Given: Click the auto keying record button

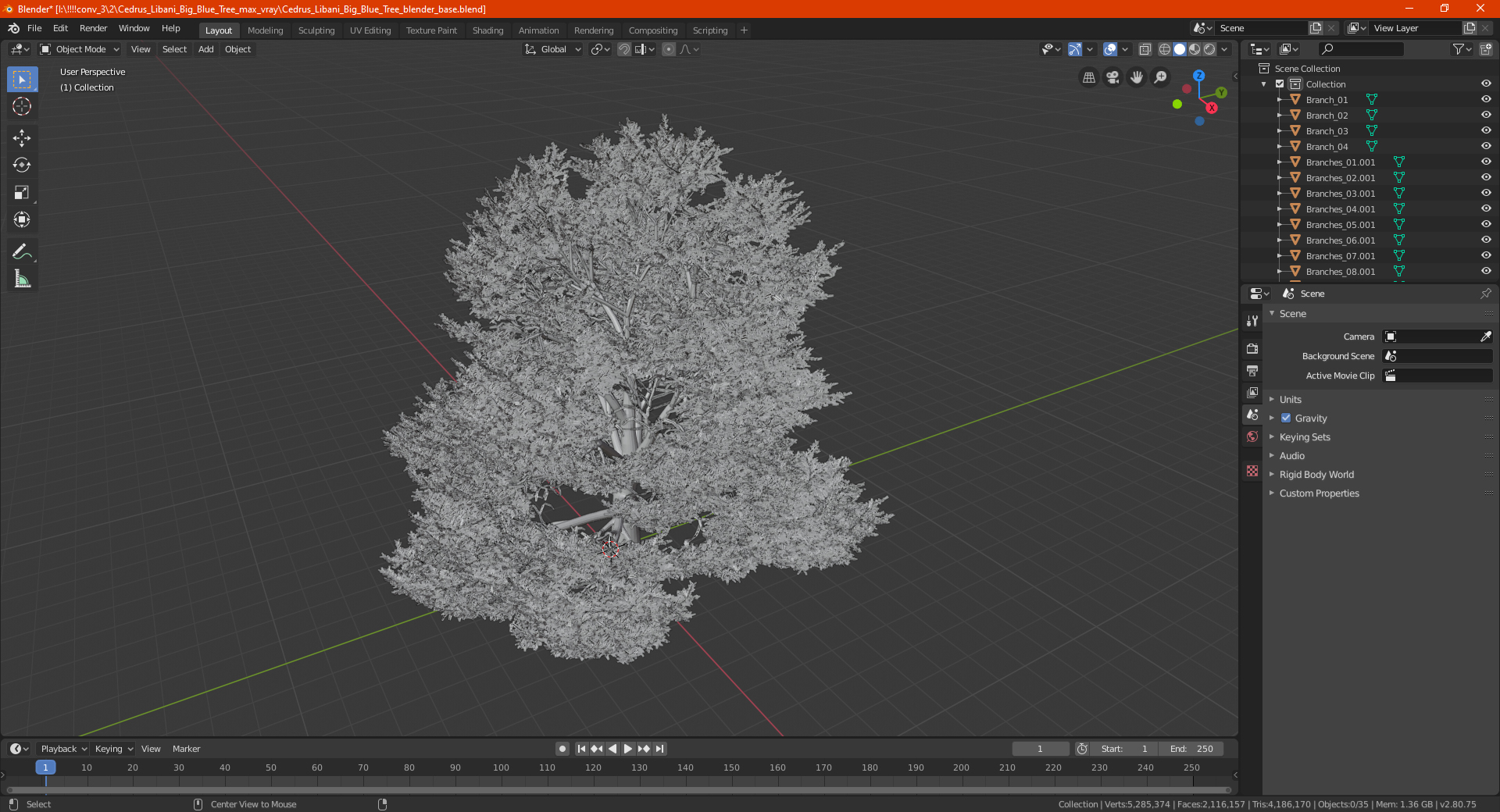Looking at the screenshot, I should [562, 749].
